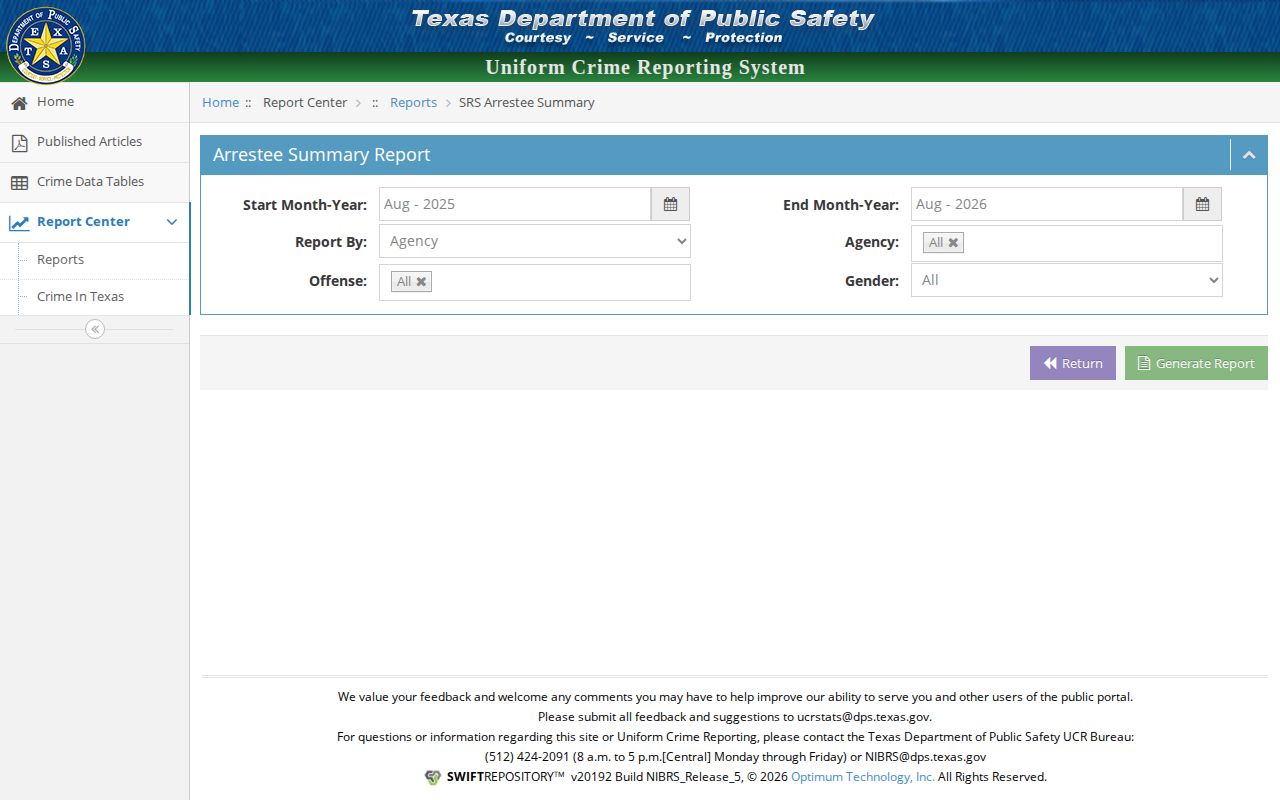Collapse the sidebar with double-arrow button
1280x800 pixels.
tap(95, 329)
